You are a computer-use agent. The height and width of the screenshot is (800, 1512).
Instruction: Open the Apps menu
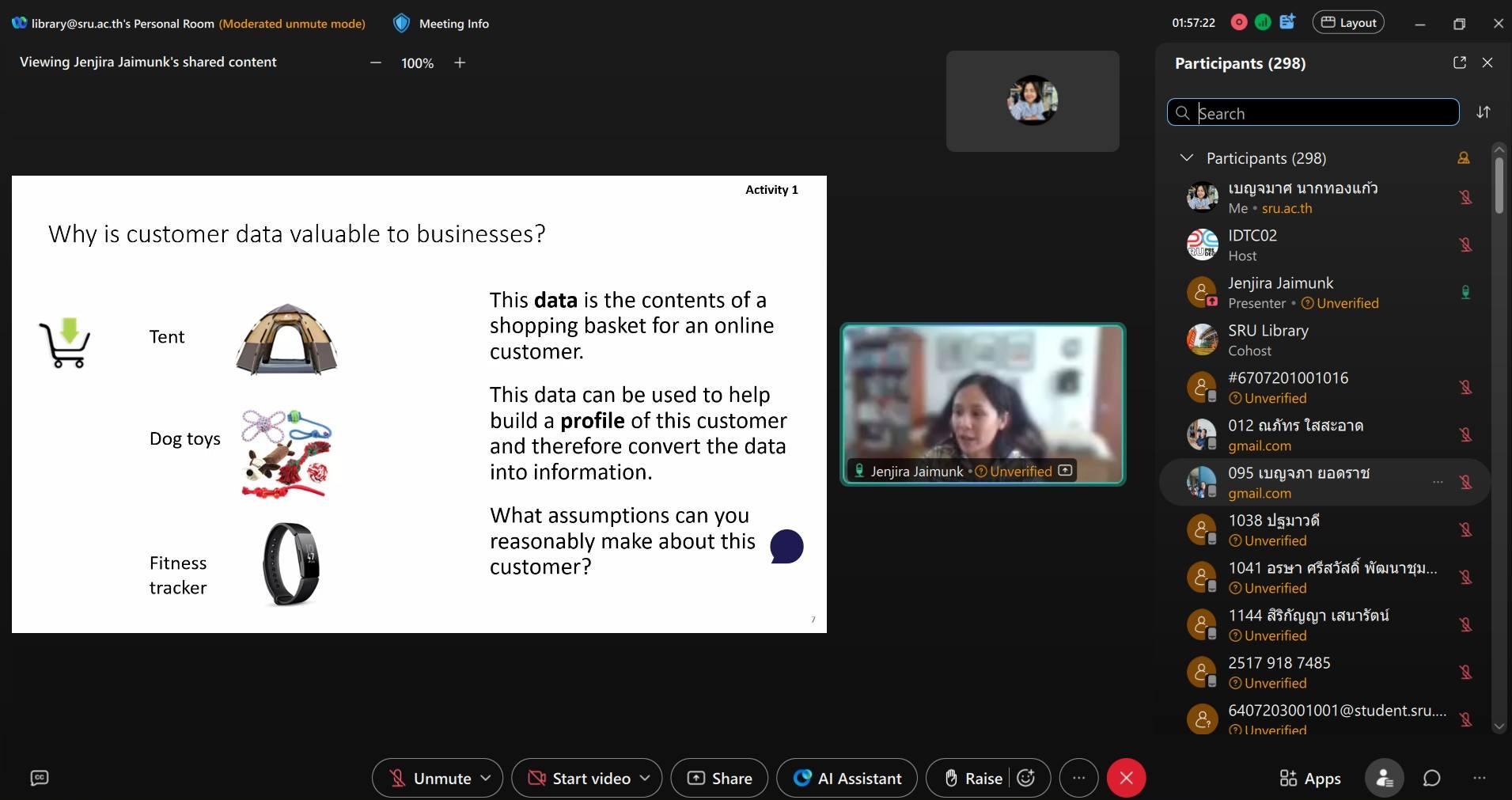click(1310, 778)
